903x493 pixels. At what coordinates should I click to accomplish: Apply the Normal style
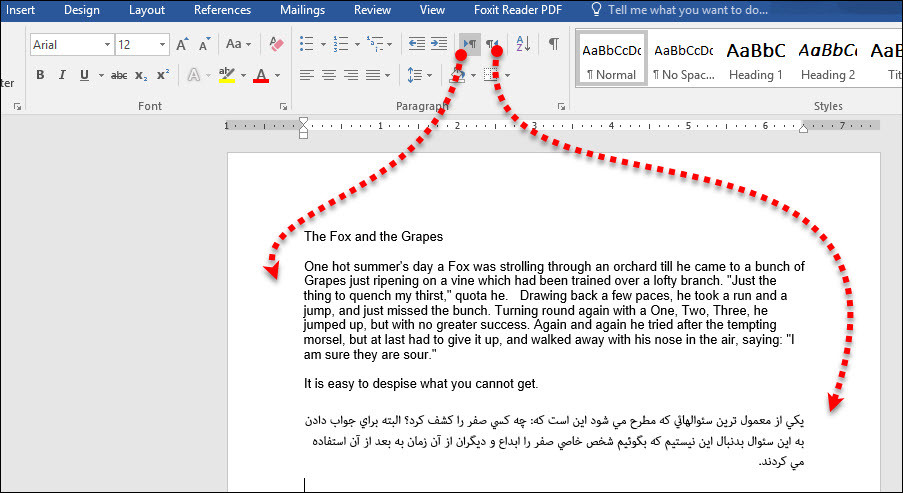click(612, 60)
